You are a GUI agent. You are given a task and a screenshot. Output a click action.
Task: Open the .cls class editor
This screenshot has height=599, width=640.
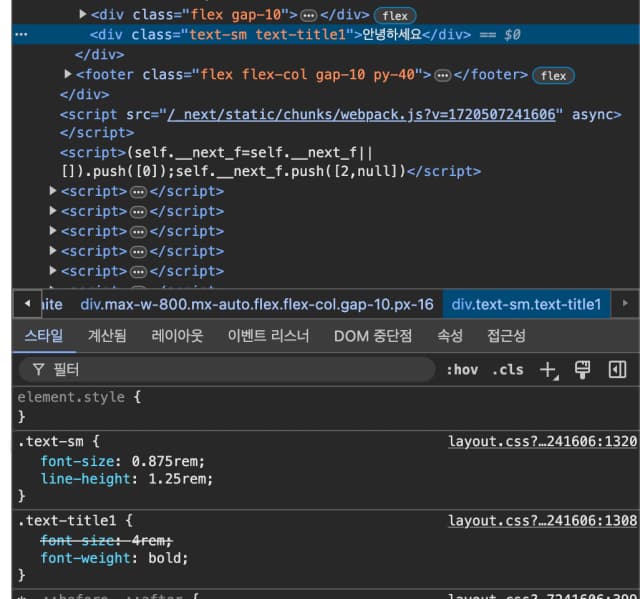click(508, 370)
